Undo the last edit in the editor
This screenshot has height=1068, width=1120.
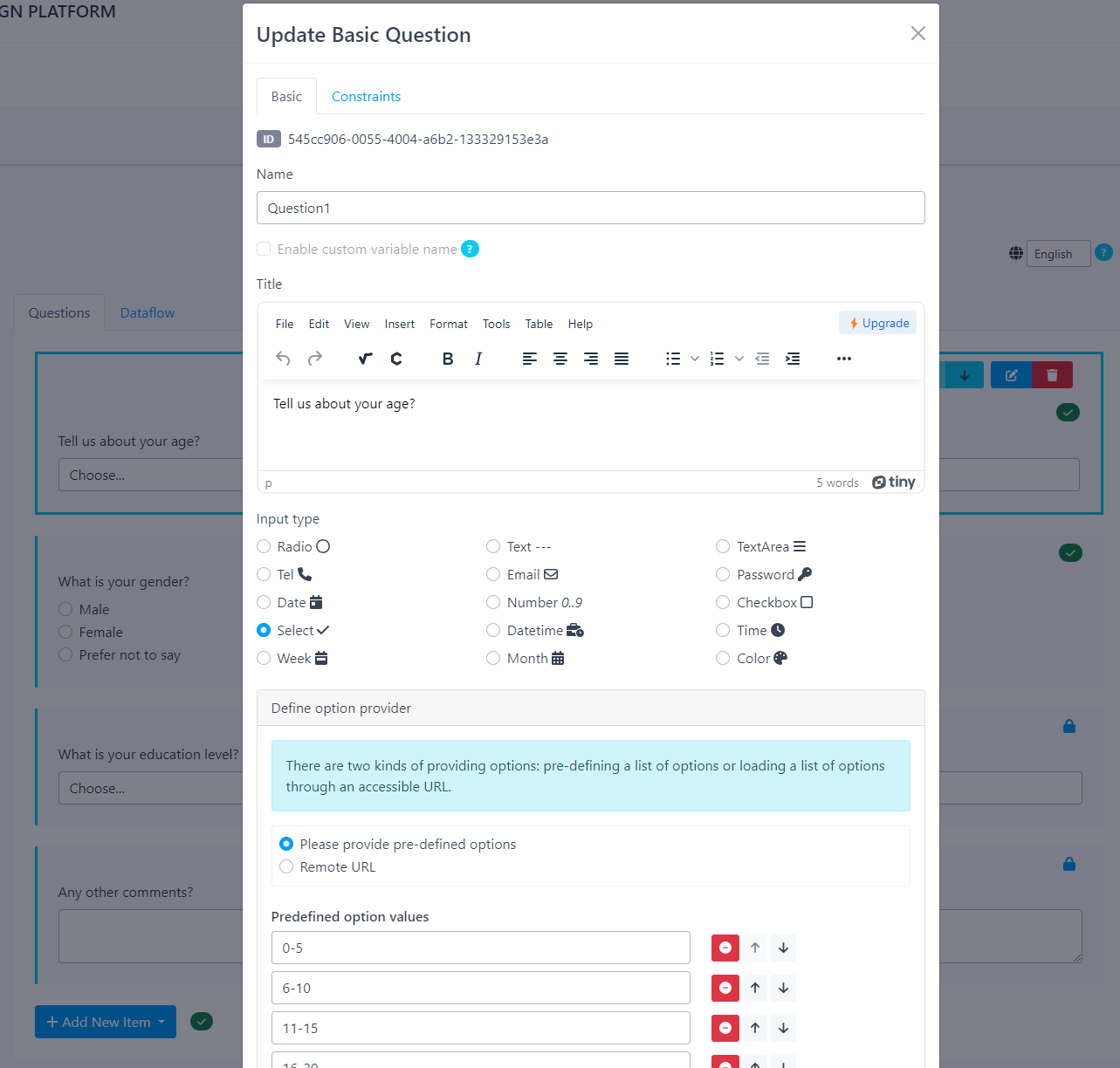pyautogui.click(x=283, y=359)
